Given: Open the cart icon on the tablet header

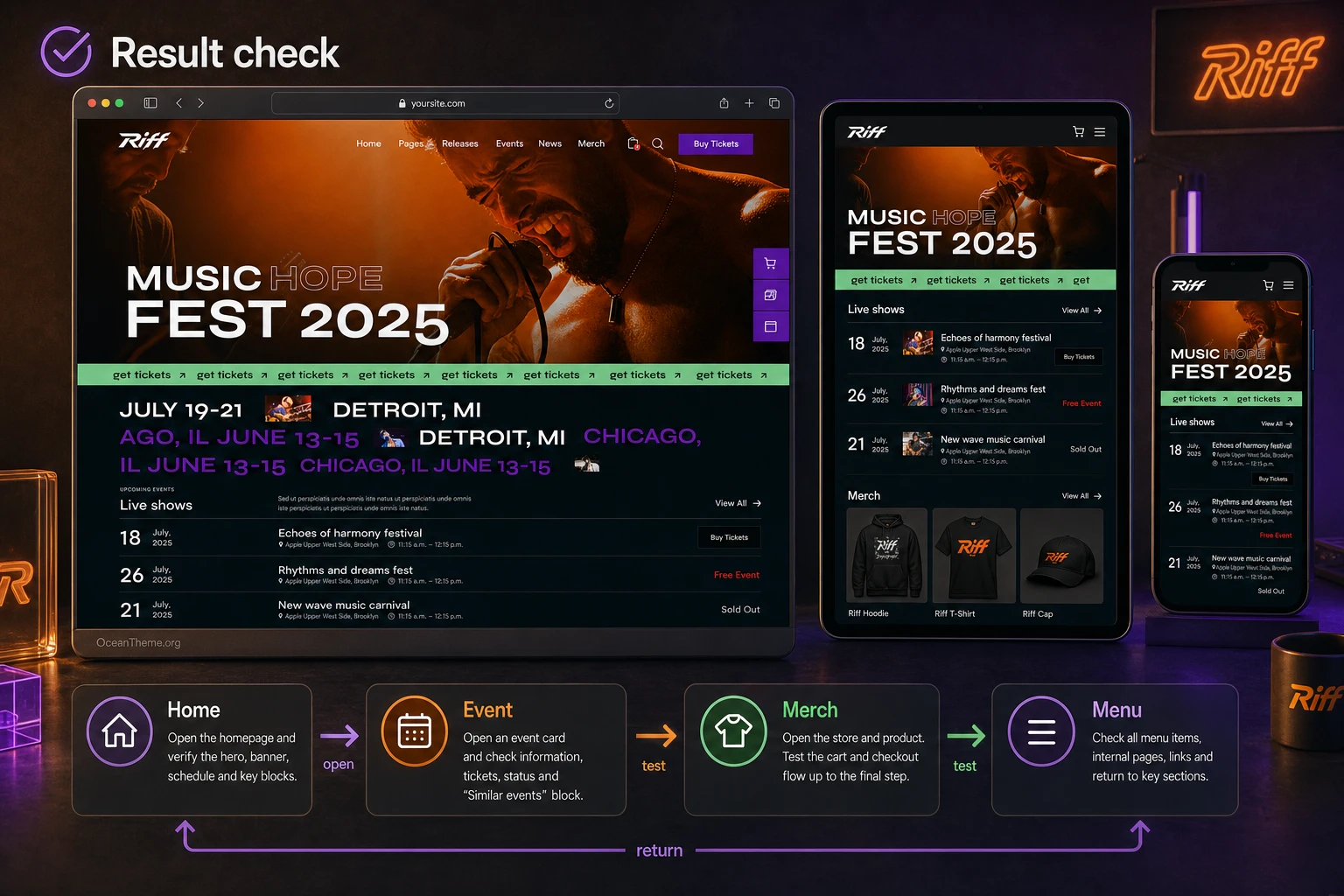Looking at the screenshot, I should click(1078, 132).
